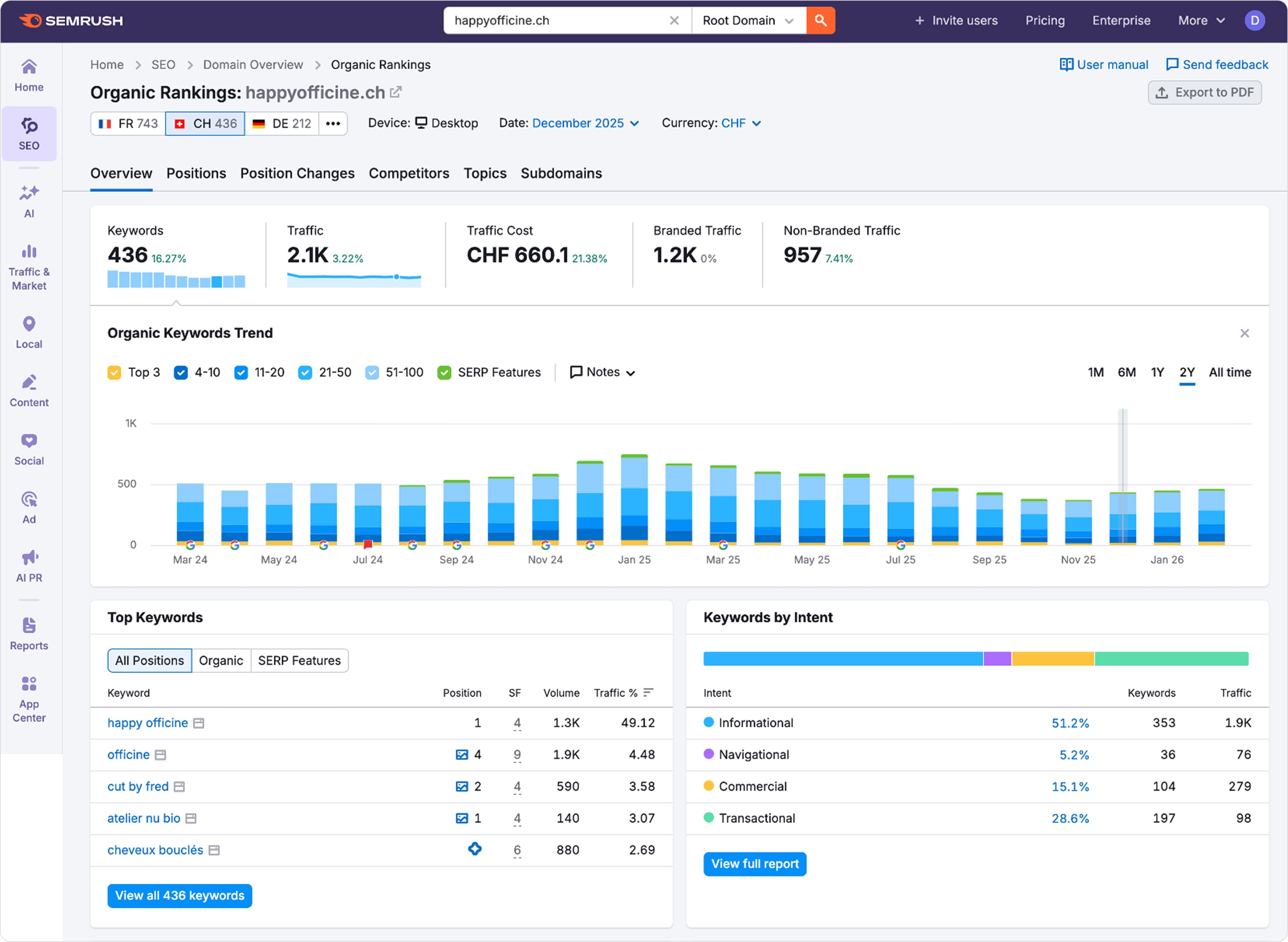
Task: Open SERP icon for happy officine keyword
Action: (198, 723)
